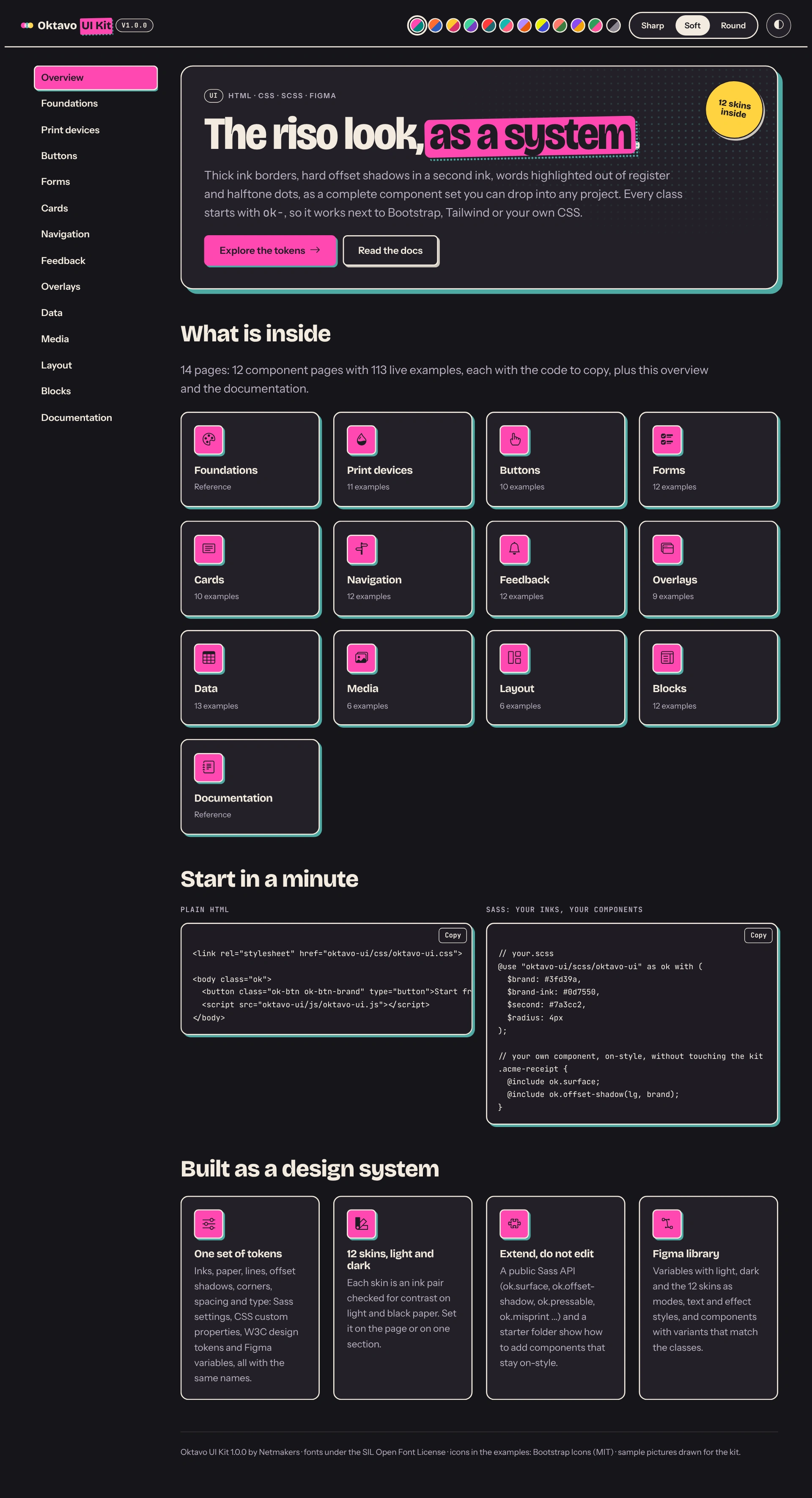Click the text card icon on the Cards tile
This screenshot has height=1498, width=812.
coord(208,549)
